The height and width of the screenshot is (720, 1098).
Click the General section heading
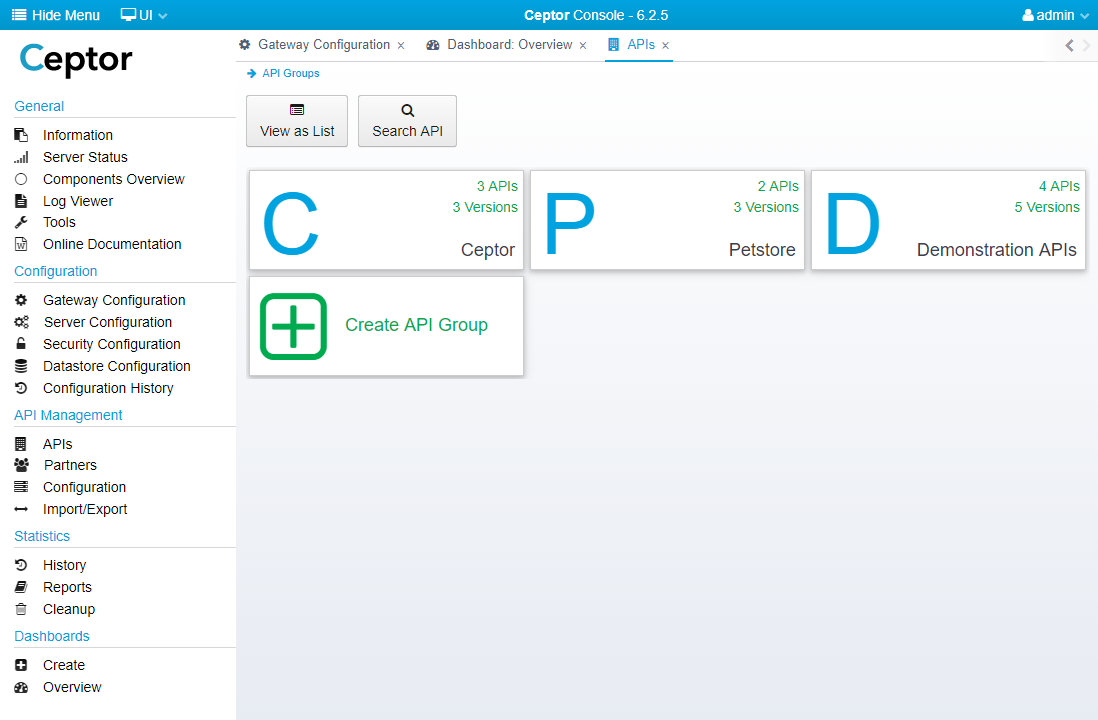pyautogui.click(x=39, y=106)
